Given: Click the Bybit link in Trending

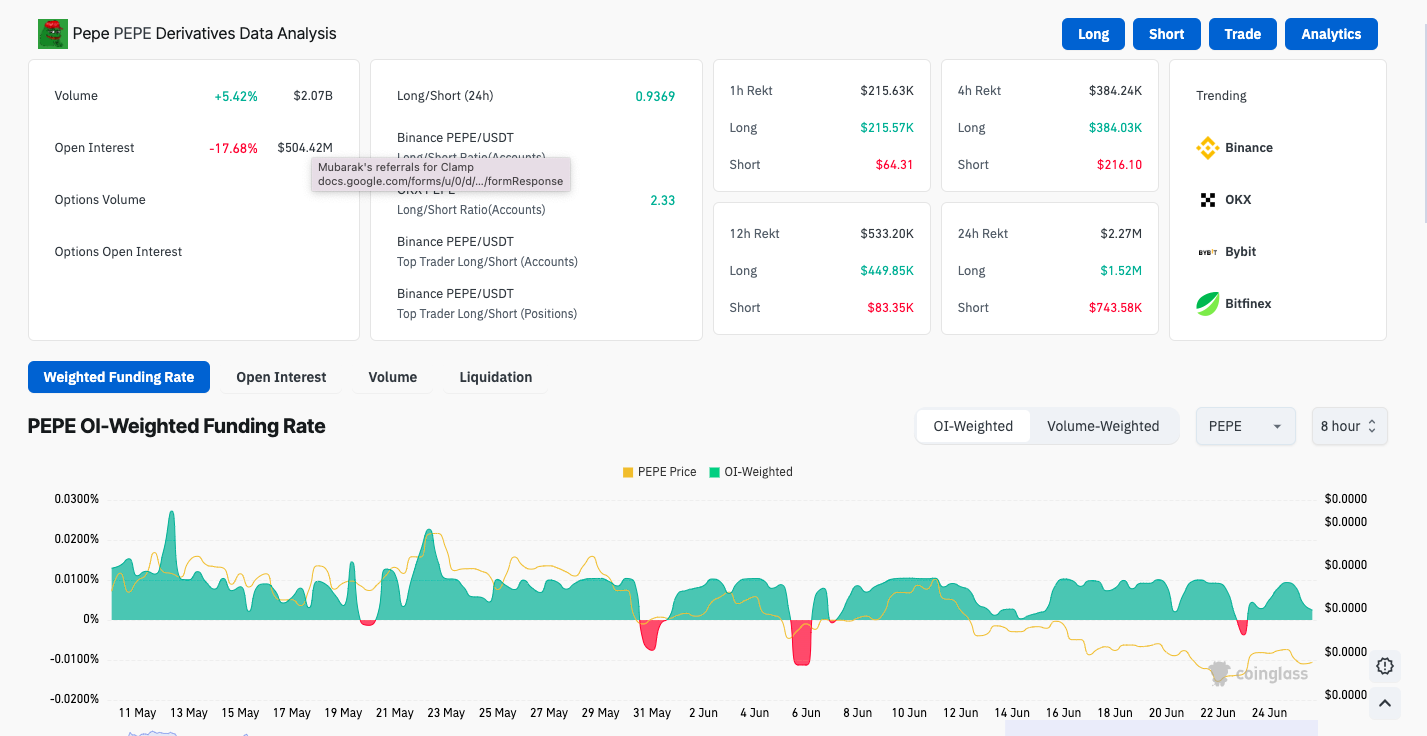Looking at the screenshot, I should tap(1241, 252).
